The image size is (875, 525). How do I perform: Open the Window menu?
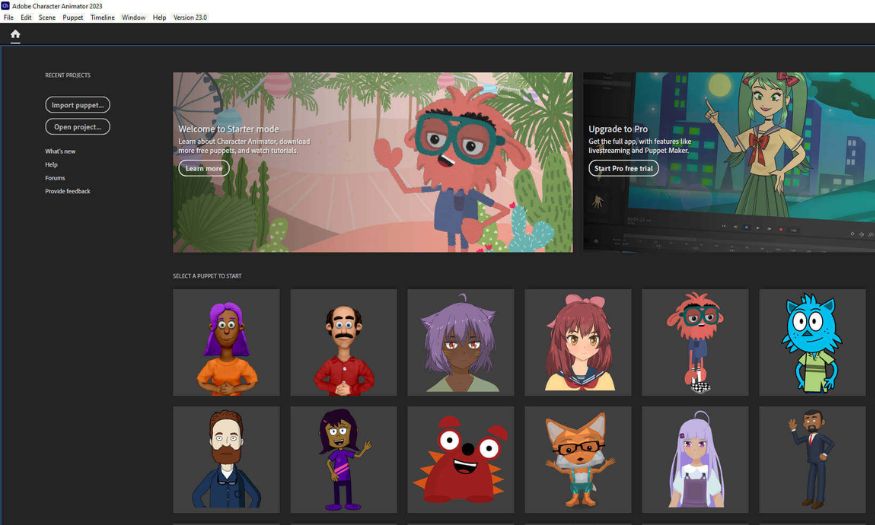coord(133,17)
